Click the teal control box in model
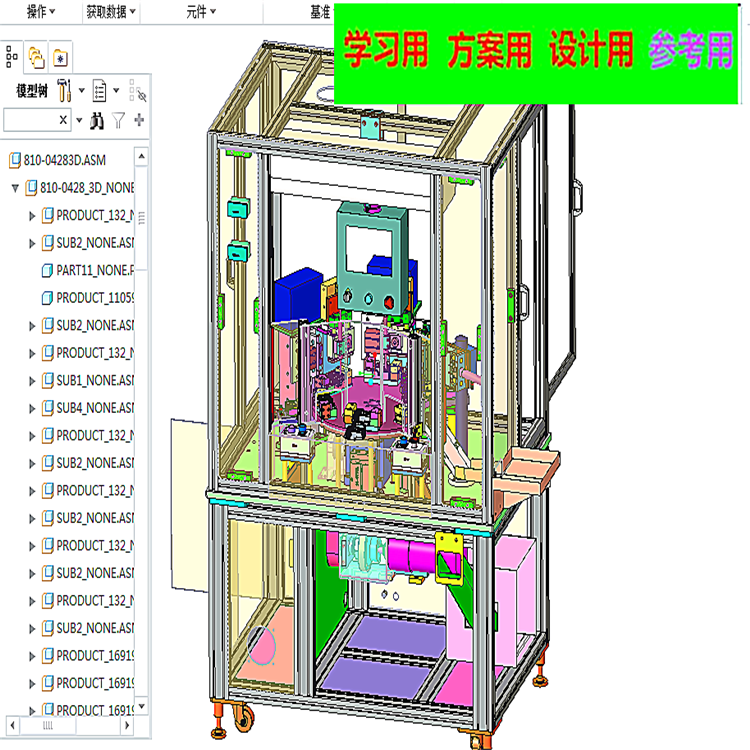This screenshot has height=750, width=750. click(x=373, y=259)
